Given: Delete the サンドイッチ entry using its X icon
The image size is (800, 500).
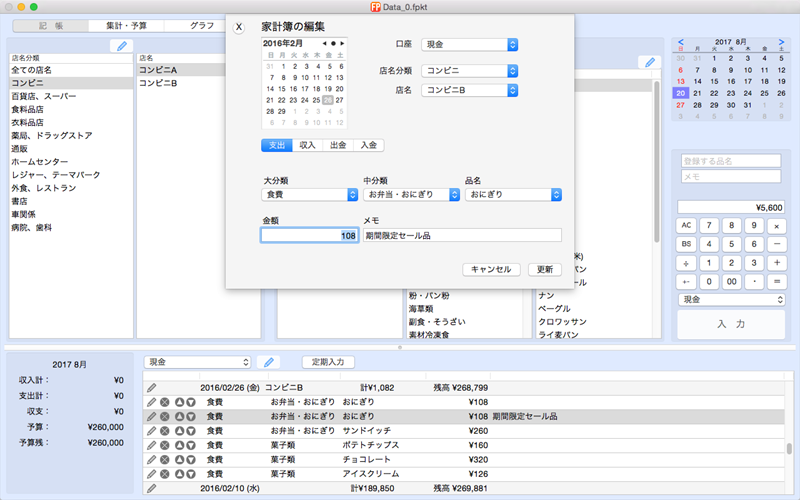Looking at the screenshot, I should pos(165,431).
